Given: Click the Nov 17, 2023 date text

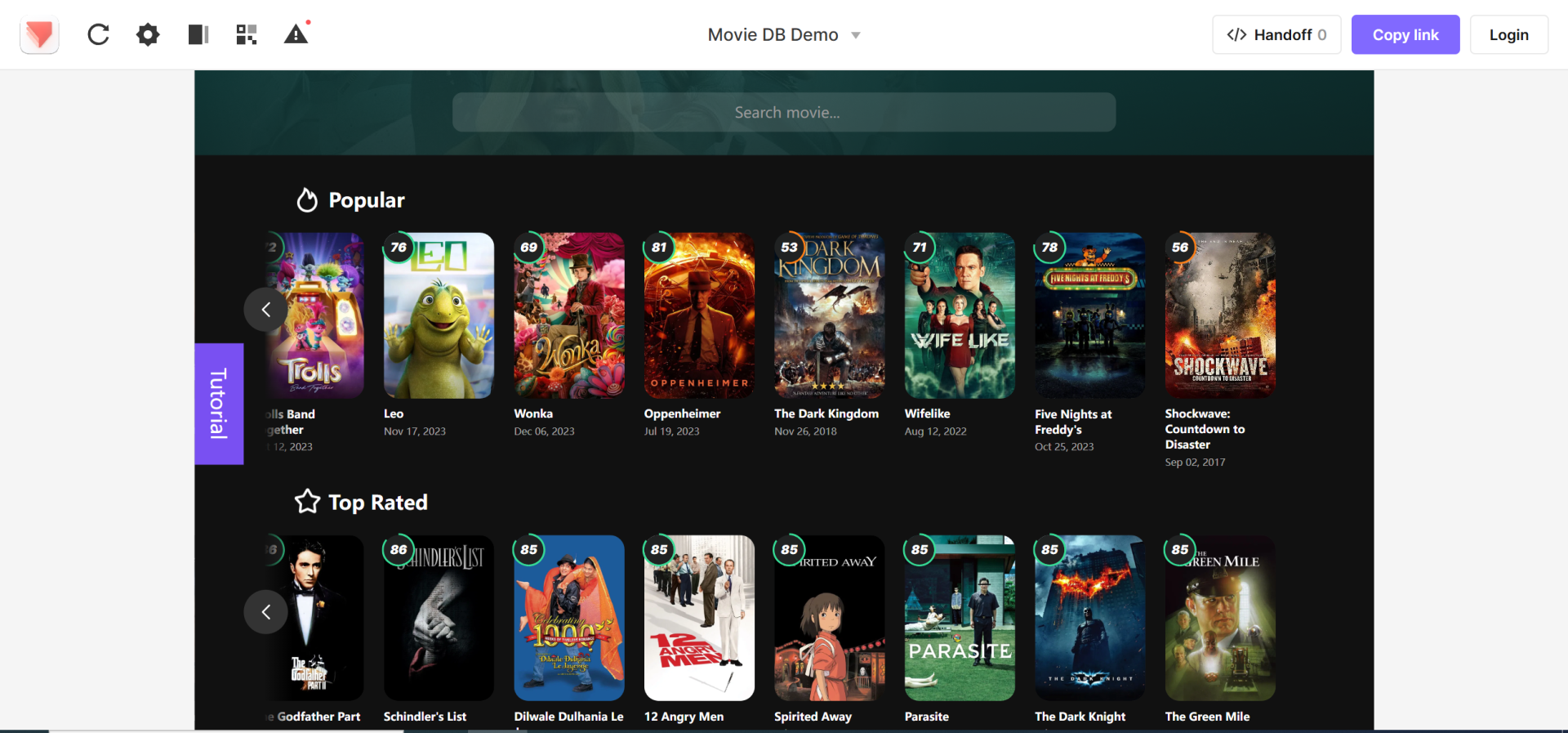Looking at the screenshot, I should pos(415,431).
